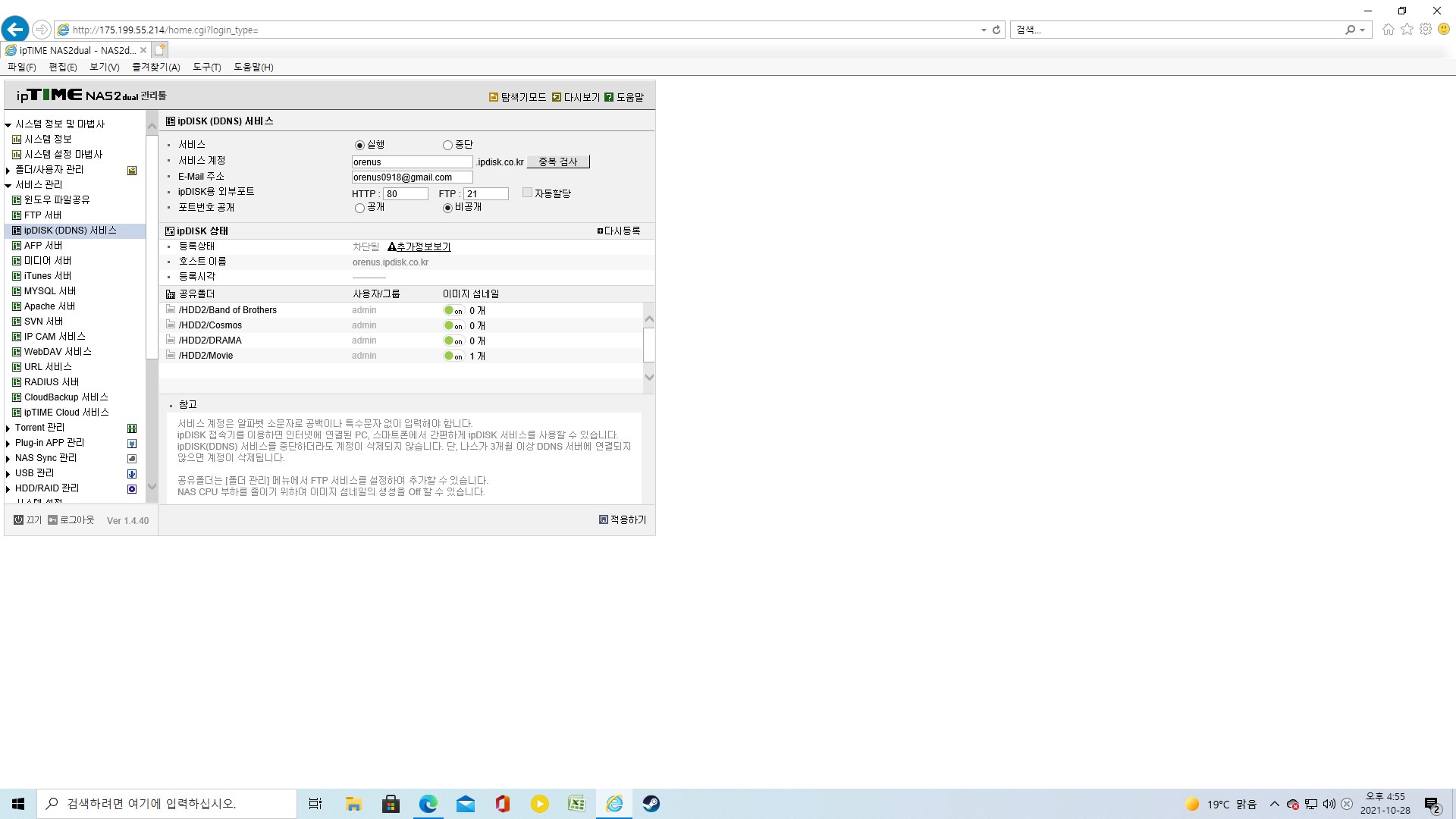Click the 끄기 power-off icon
The image size is (1456, 819).
point(19,520)
